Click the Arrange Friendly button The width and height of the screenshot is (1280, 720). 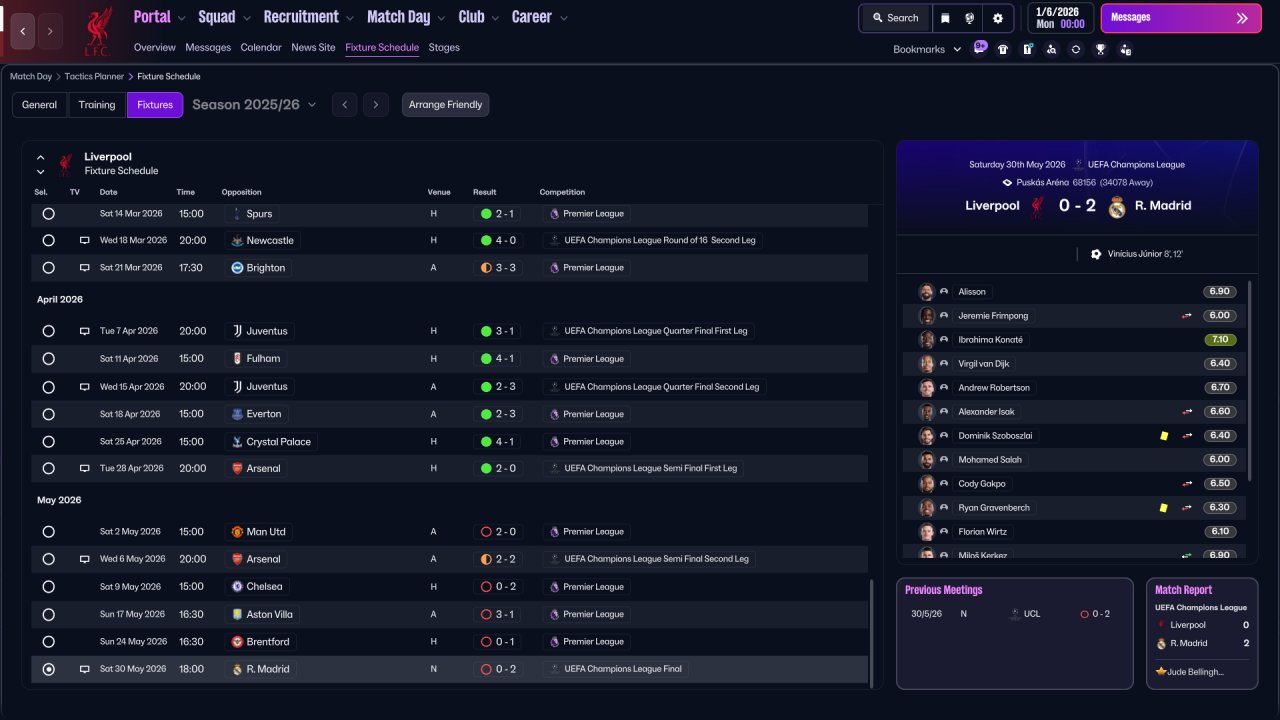pyautogui.click(x=446, y=105)
